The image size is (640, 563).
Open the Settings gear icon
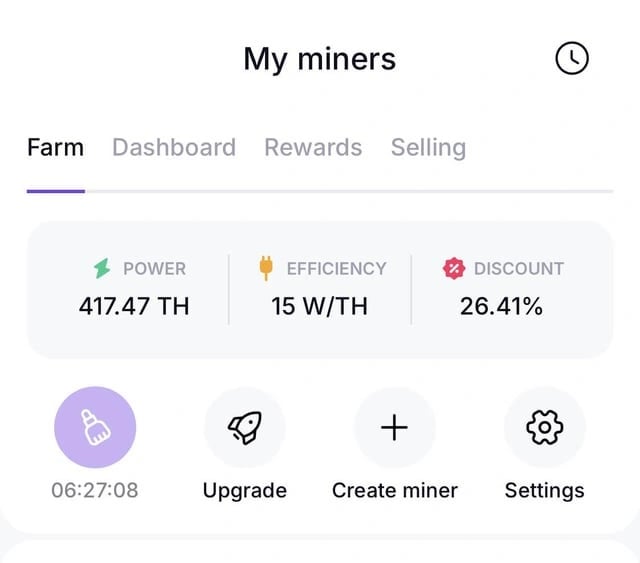pos(544,428)
